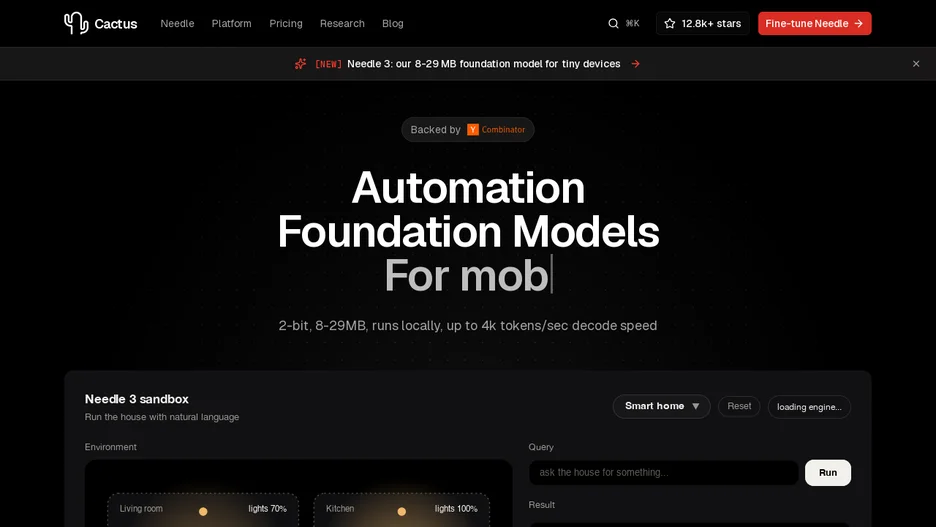Image resolution: width=936 pixels, height=527 pixels.
Task: Click the loading engine status pill
Action: click(809, 407)
